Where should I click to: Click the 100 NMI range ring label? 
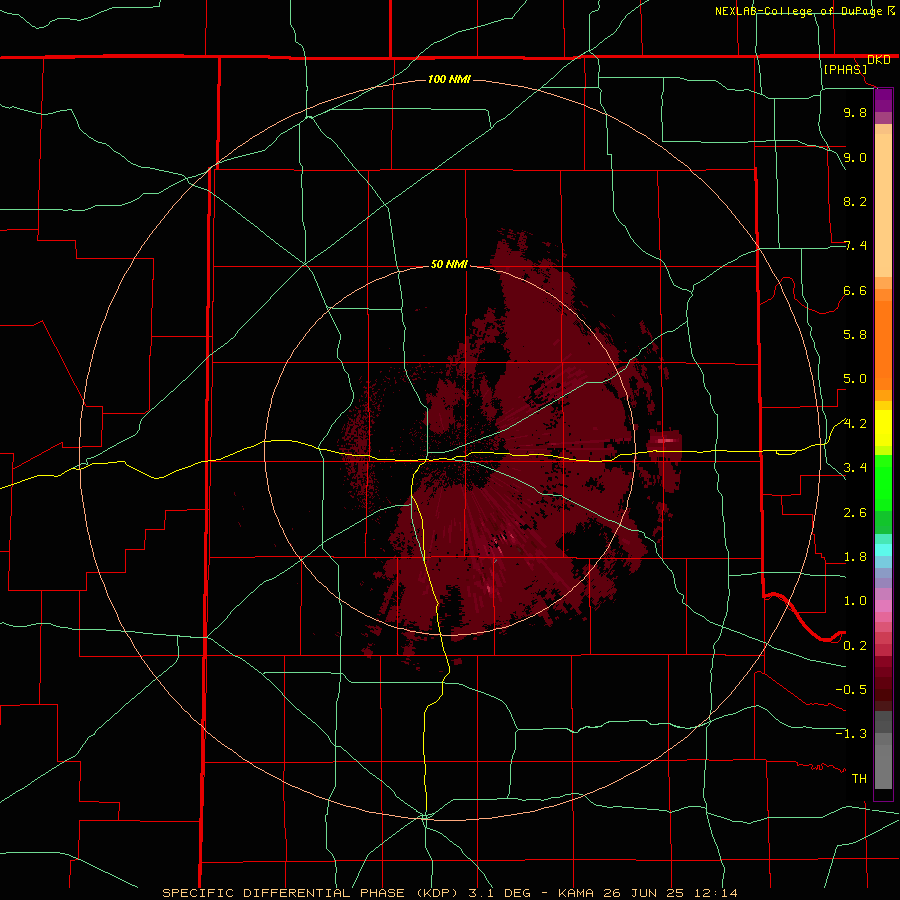[449, 79]
